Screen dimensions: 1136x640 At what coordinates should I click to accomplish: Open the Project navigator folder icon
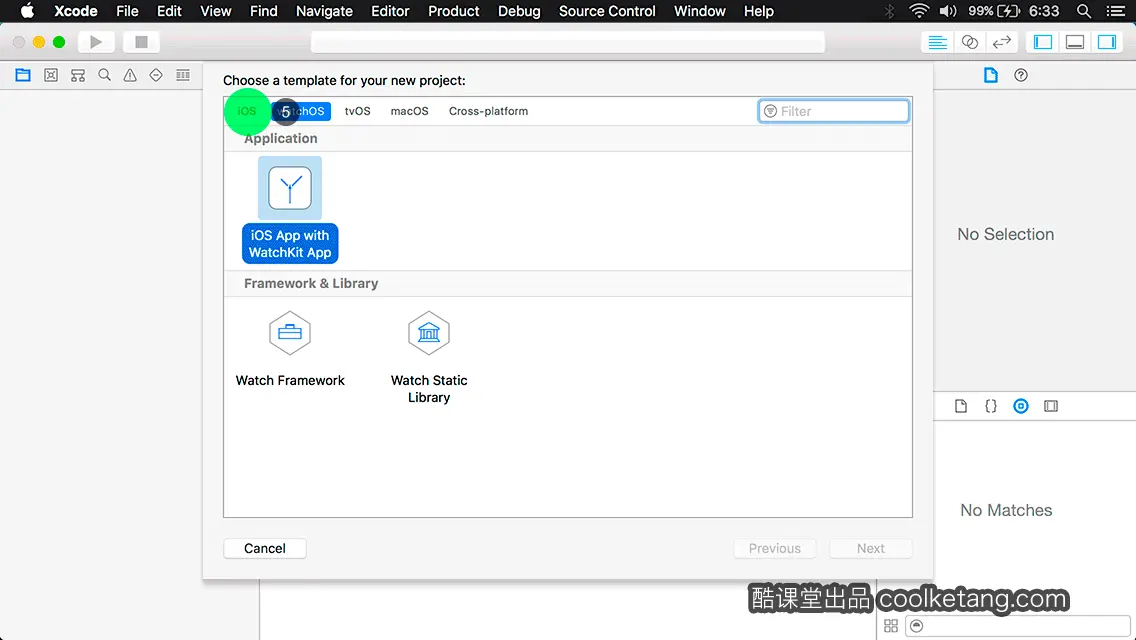tap(23, 75)
